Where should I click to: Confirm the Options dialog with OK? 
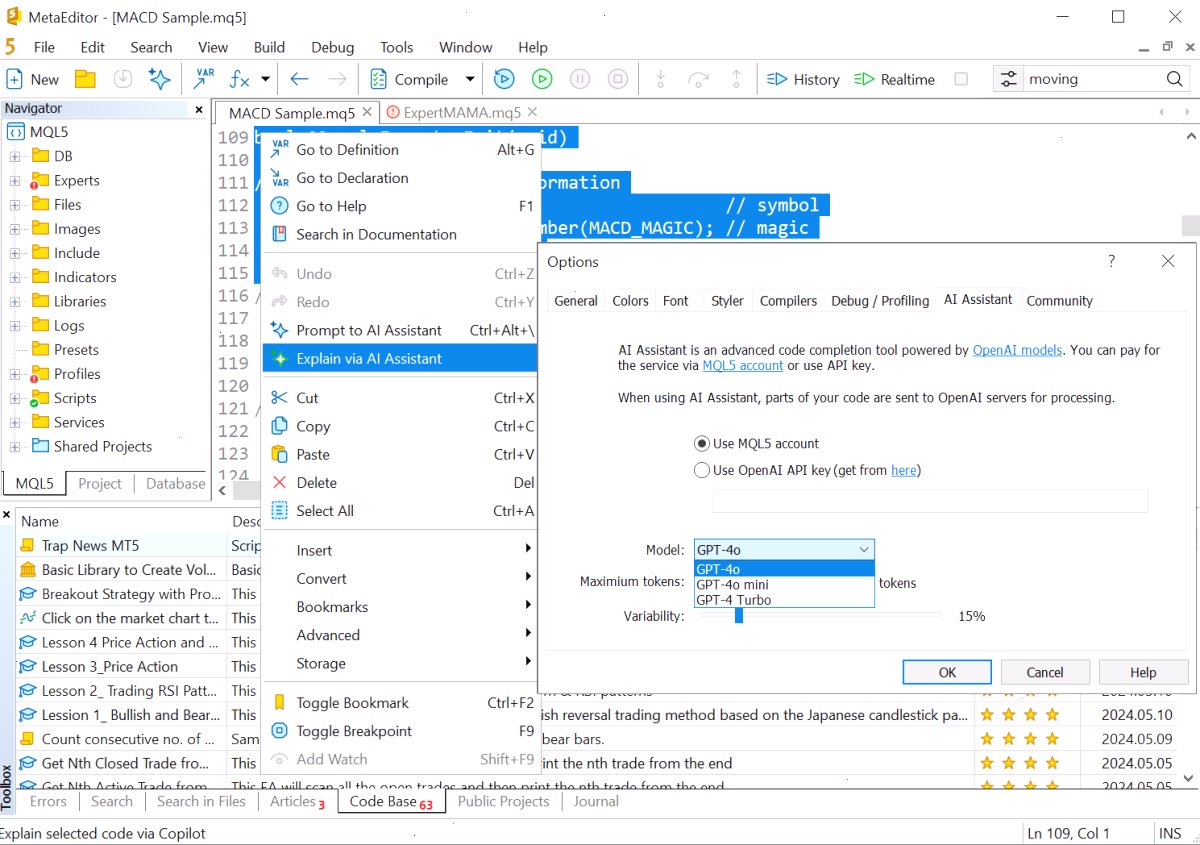(947, 672)
